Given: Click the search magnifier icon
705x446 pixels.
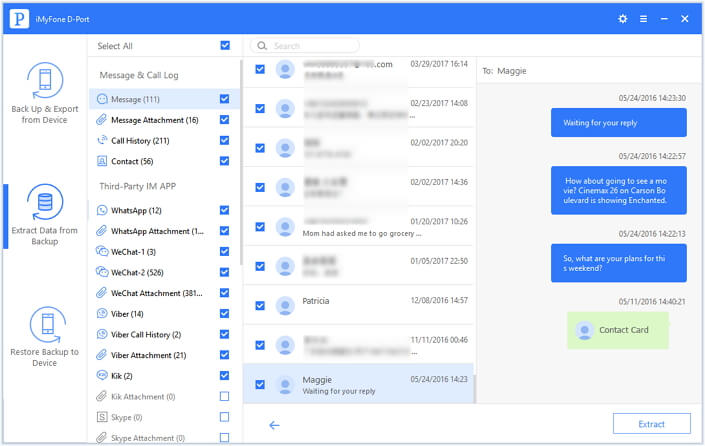Looking at the screenshot, I should pyautogui.click(x=262, y=46).
